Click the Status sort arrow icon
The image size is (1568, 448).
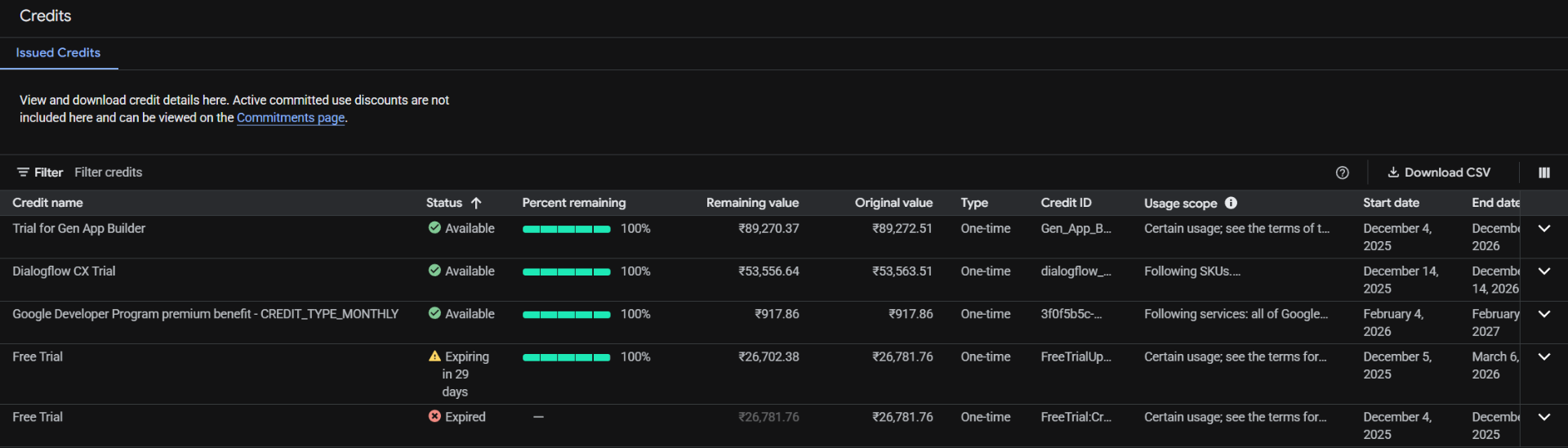pyautogui.click(x=476, y=203)
